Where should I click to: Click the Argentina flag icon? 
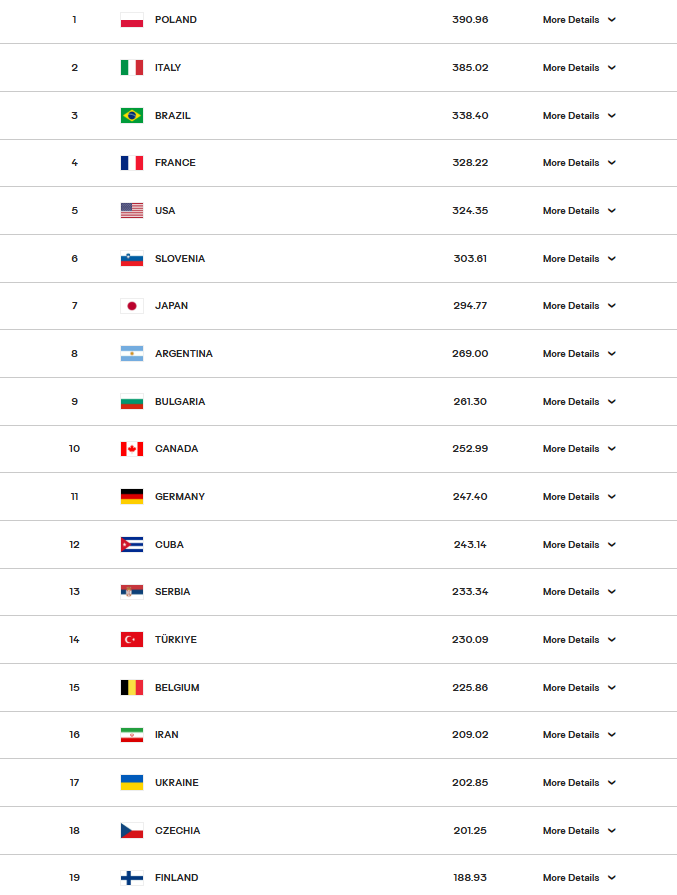pos(132,354)
